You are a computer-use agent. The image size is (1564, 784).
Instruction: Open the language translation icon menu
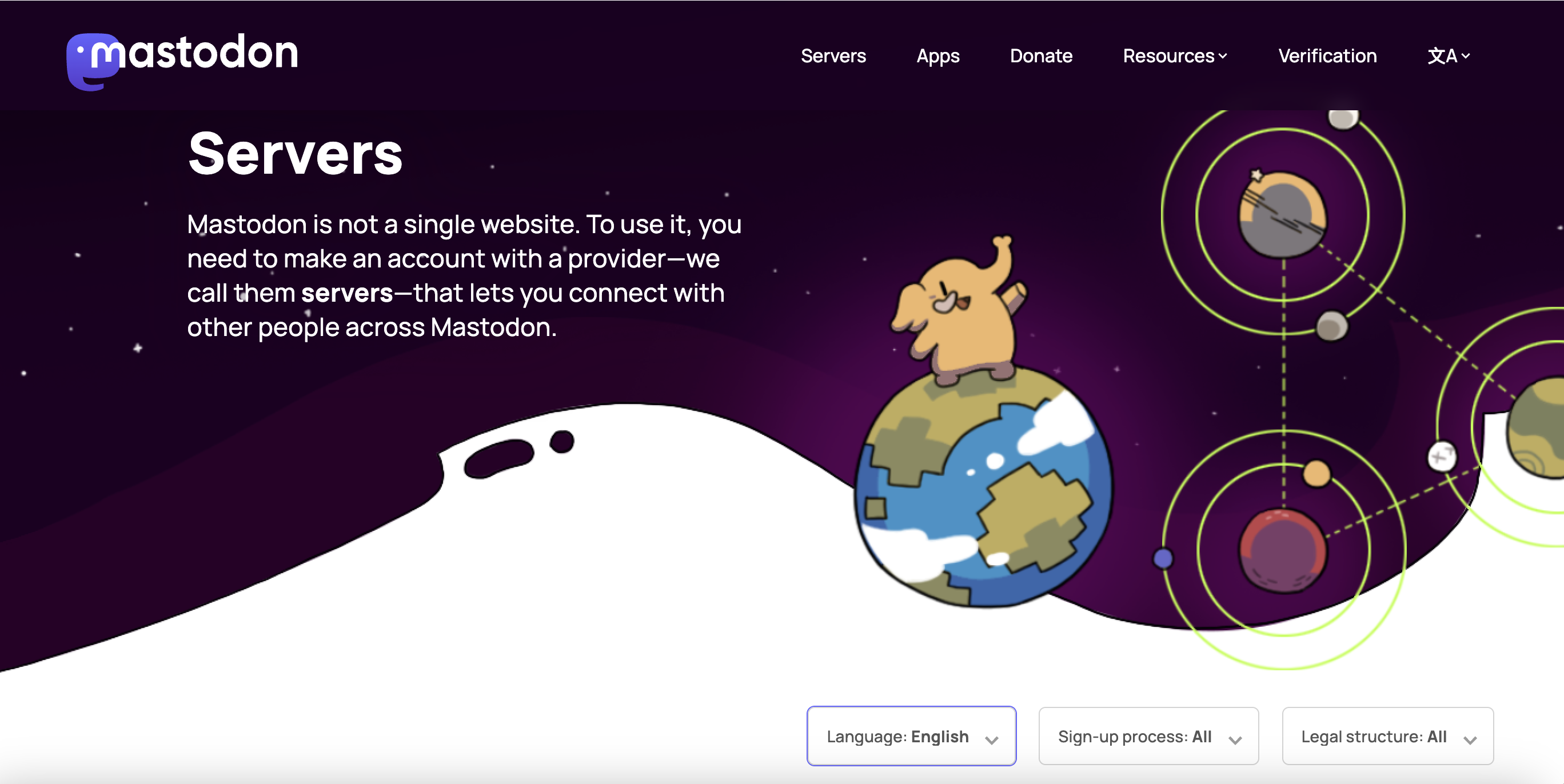(1448, 56)
